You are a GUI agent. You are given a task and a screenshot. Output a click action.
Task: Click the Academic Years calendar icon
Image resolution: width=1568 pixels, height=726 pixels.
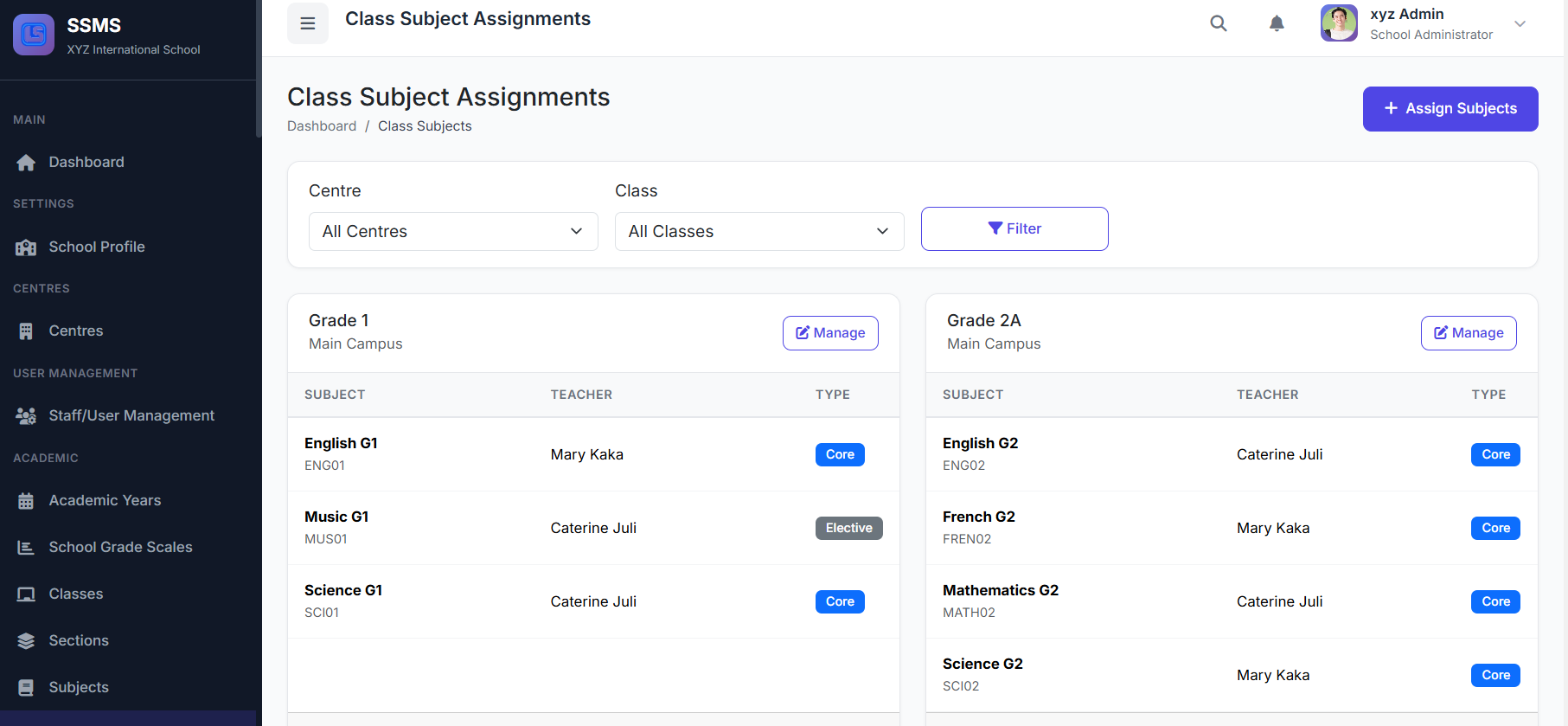[26, 501]
